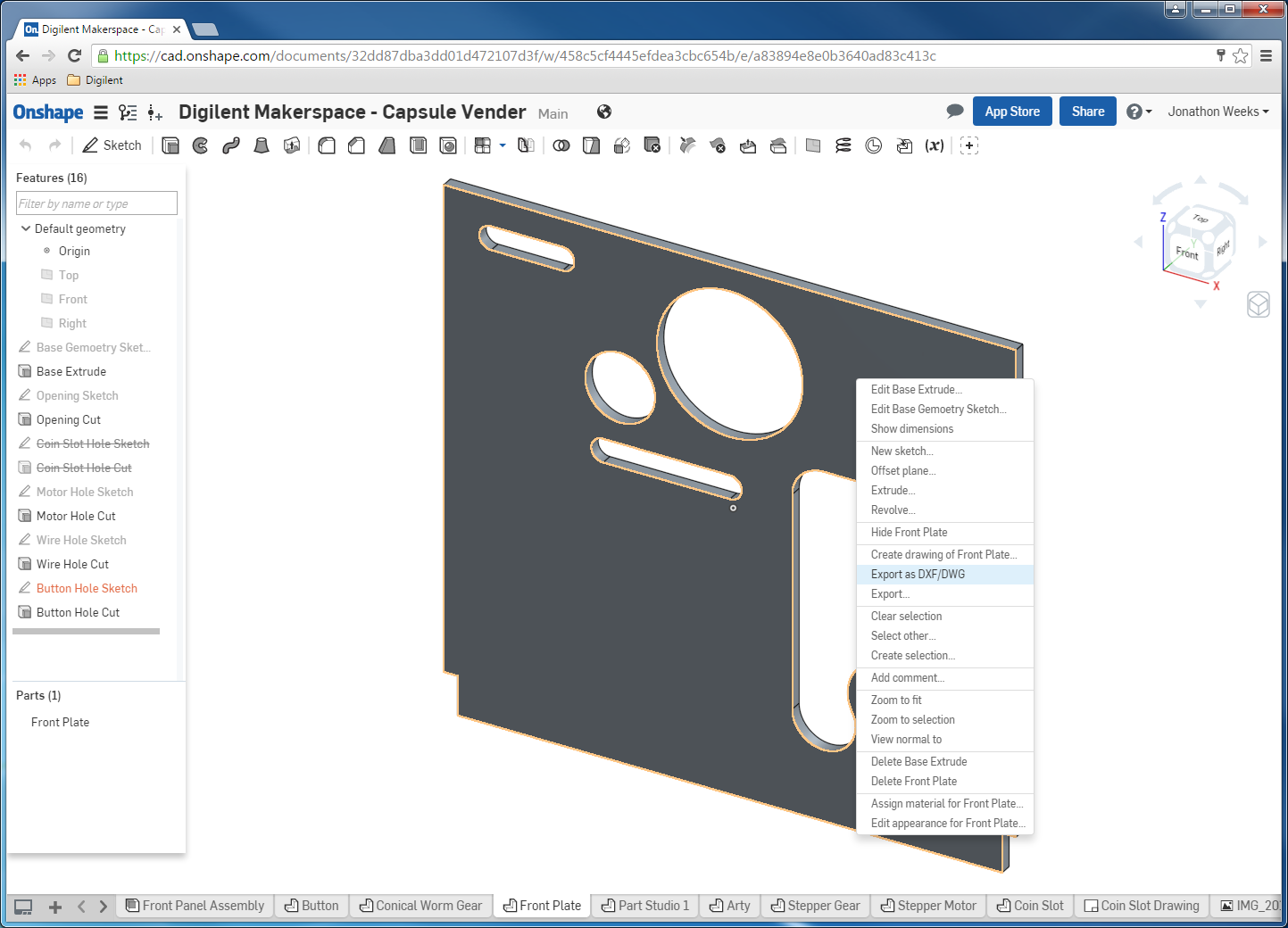Open the Front Panel Assembly tab
This screenshot has height=928, width=1288.
(195, 906)
